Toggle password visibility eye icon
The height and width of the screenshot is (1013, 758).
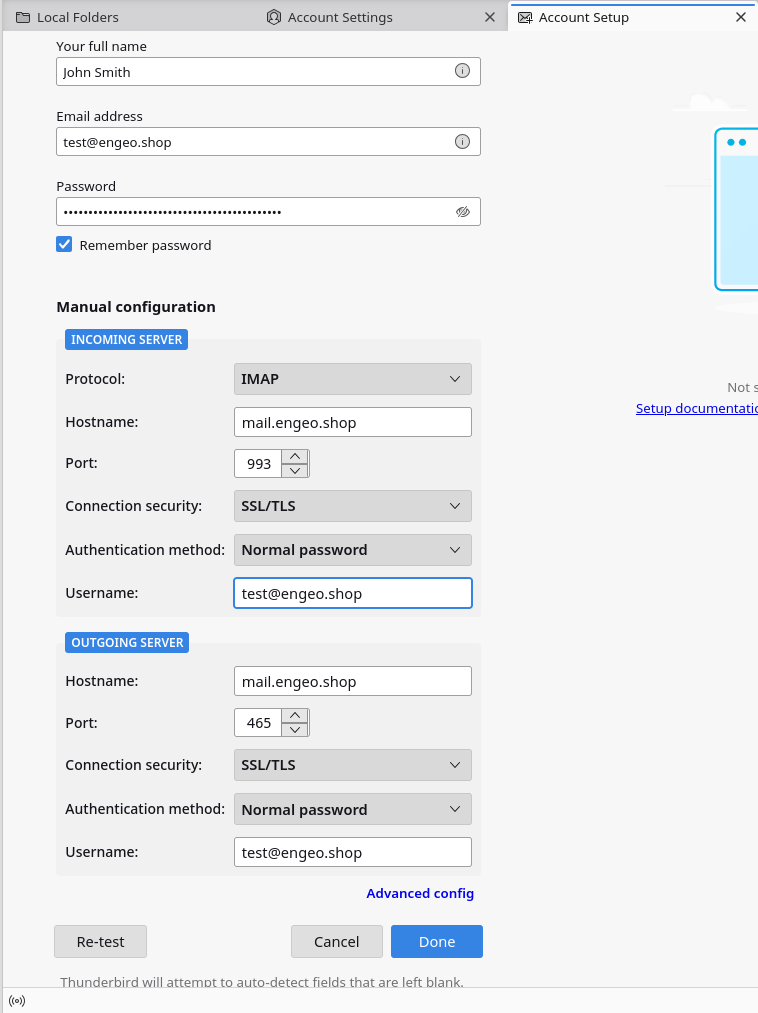[462, 212]
